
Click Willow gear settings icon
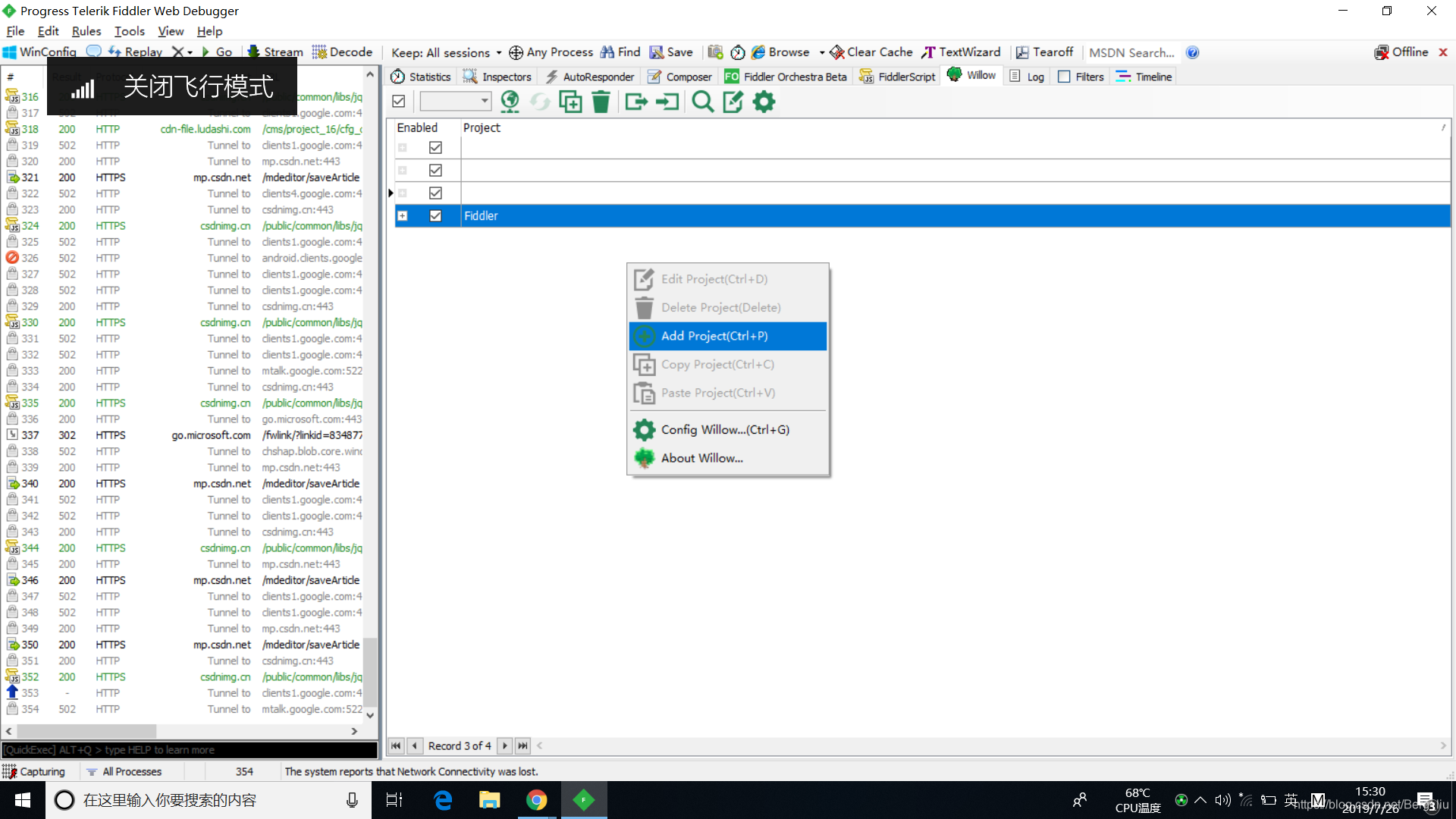point(764,102)
